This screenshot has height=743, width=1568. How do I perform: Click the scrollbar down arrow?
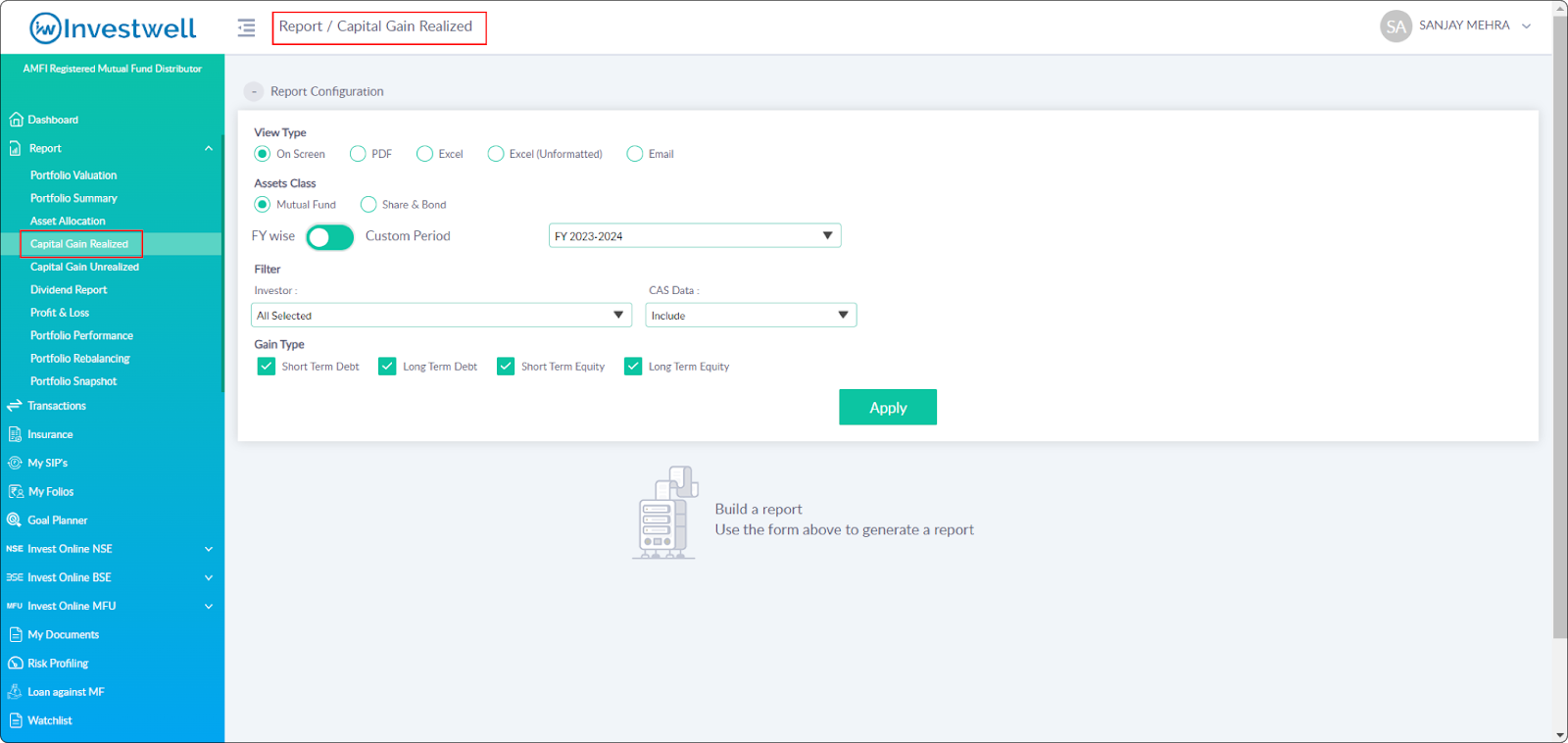[x=1560, y=735]
